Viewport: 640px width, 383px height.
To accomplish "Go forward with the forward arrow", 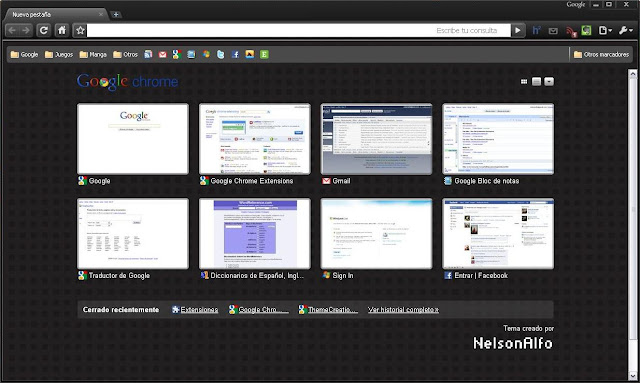I will click(x=25, y=30).
